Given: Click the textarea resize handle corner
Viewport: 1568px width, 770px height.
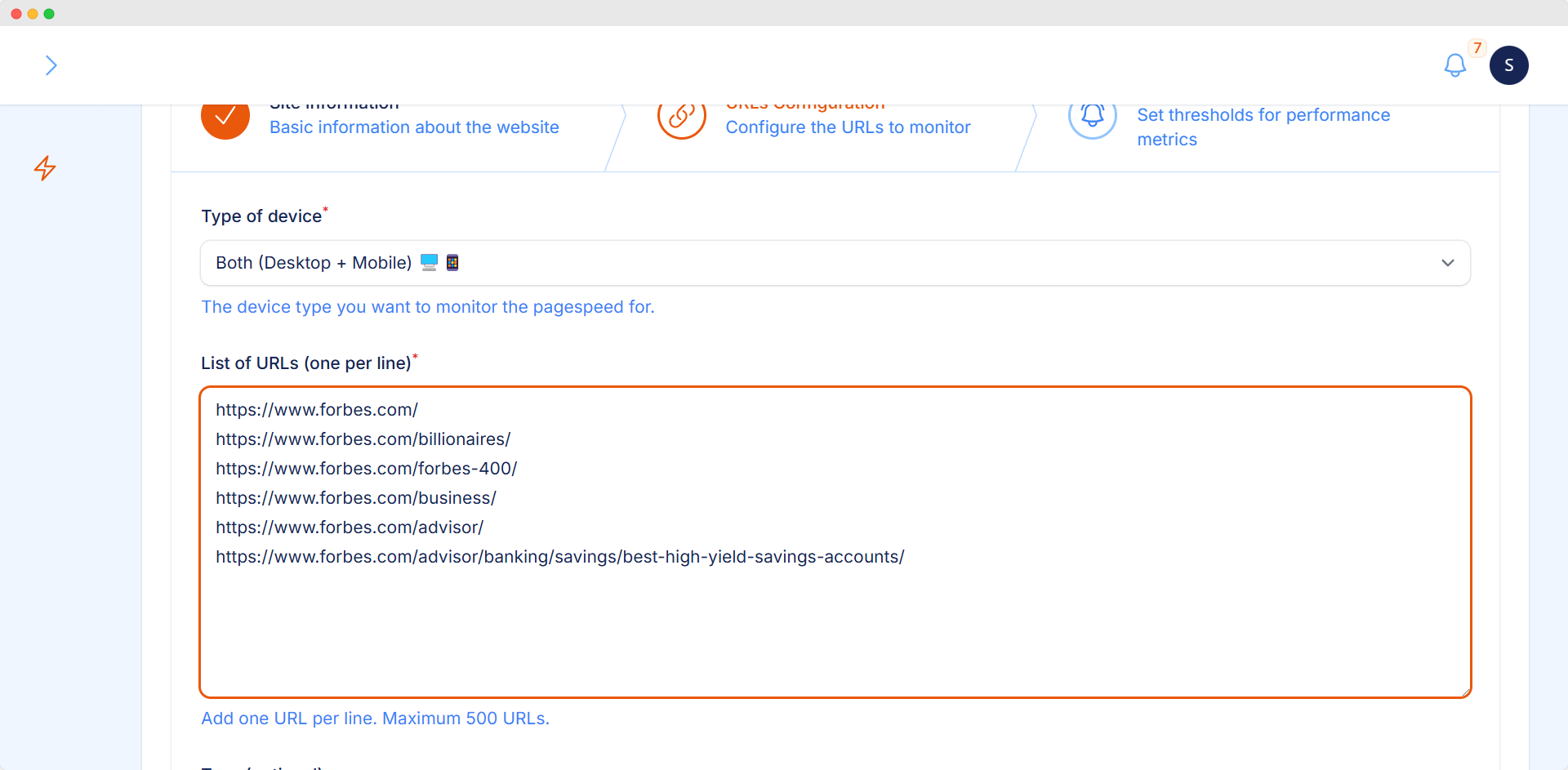Looking at the screenshot, I should [1465, 692].
